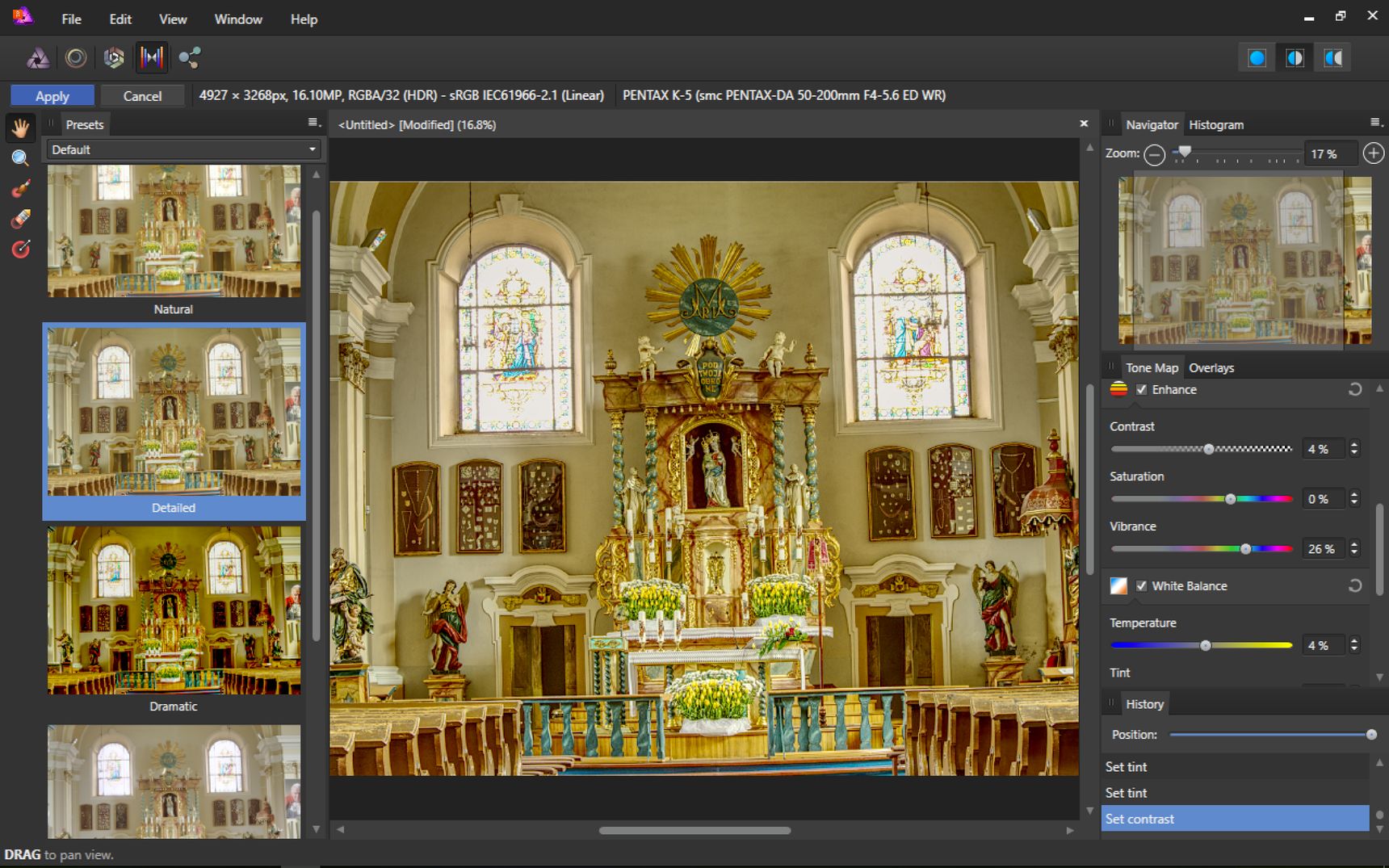
Task: Open the Edit menu
Action: (x=120, y=19)
